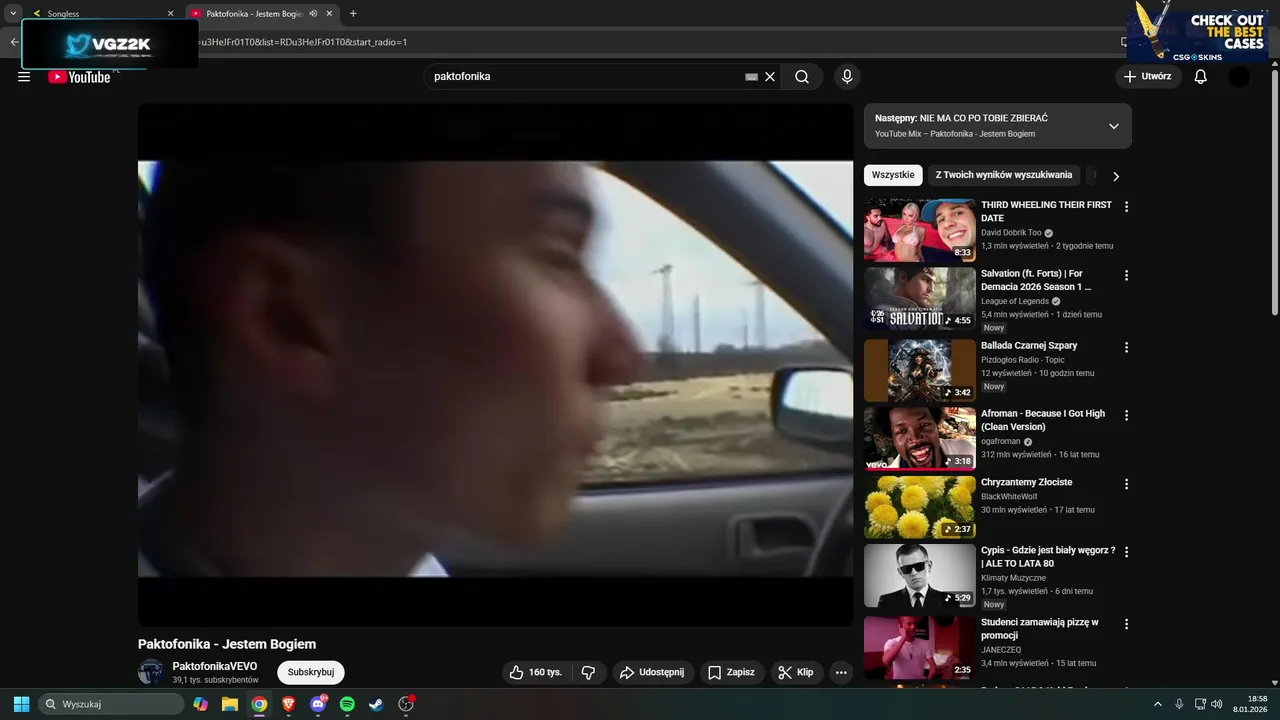Open the microphone indicator in the system tray

click(1179, 704)
